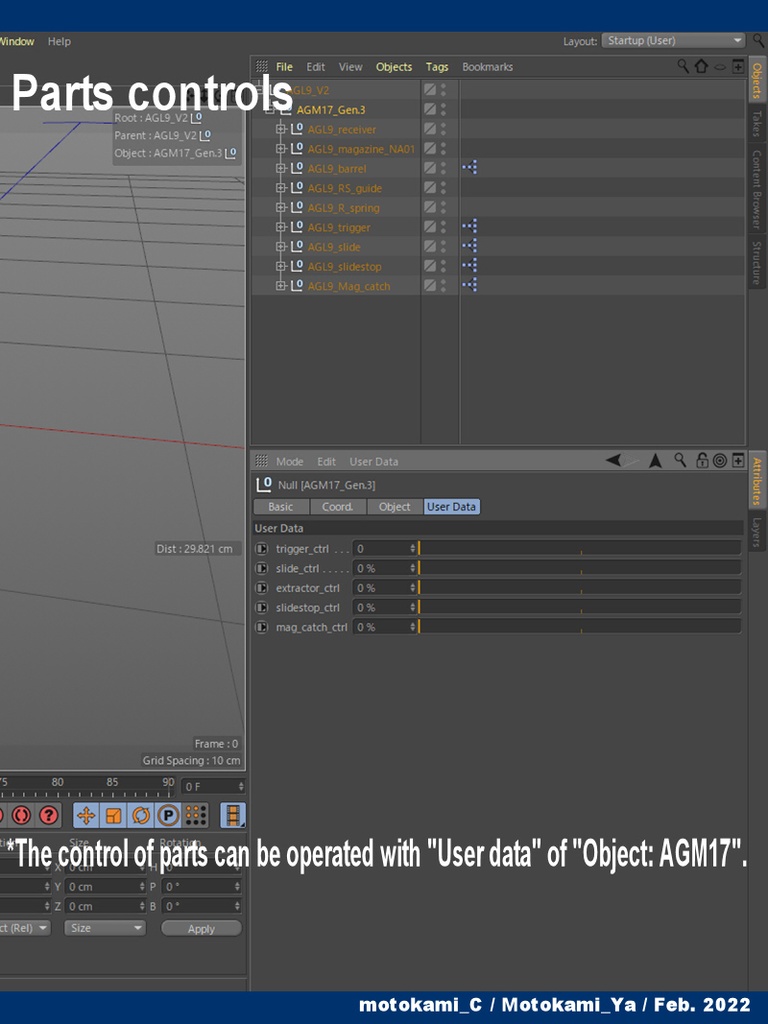Click the slidestop_ctrl slider track
This screenshot has height=1024, width=768.
580,607
